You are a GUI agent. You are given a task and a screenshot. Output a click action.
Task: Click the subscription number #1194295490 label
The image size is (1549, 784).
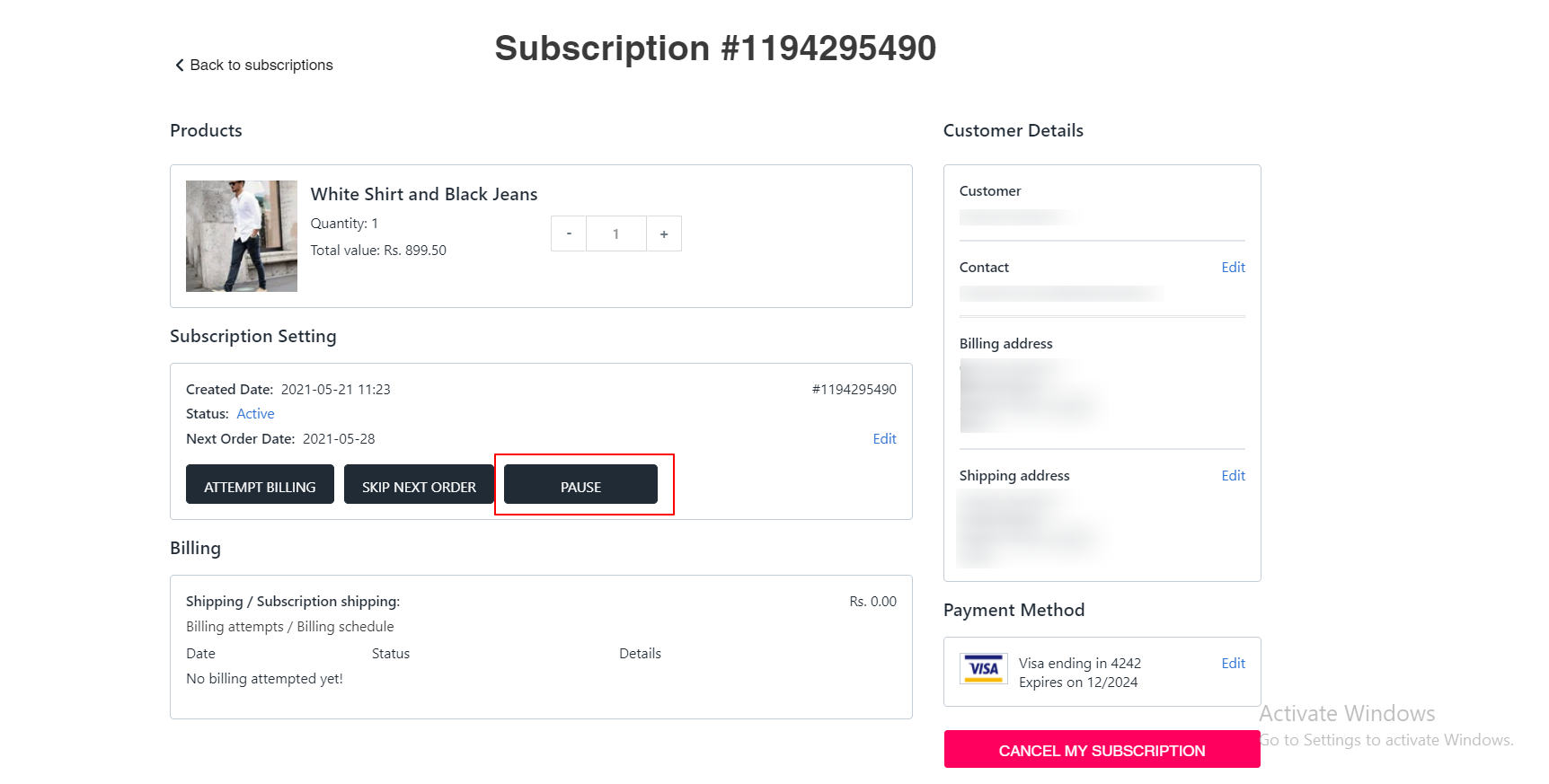(x=854, y=389)
